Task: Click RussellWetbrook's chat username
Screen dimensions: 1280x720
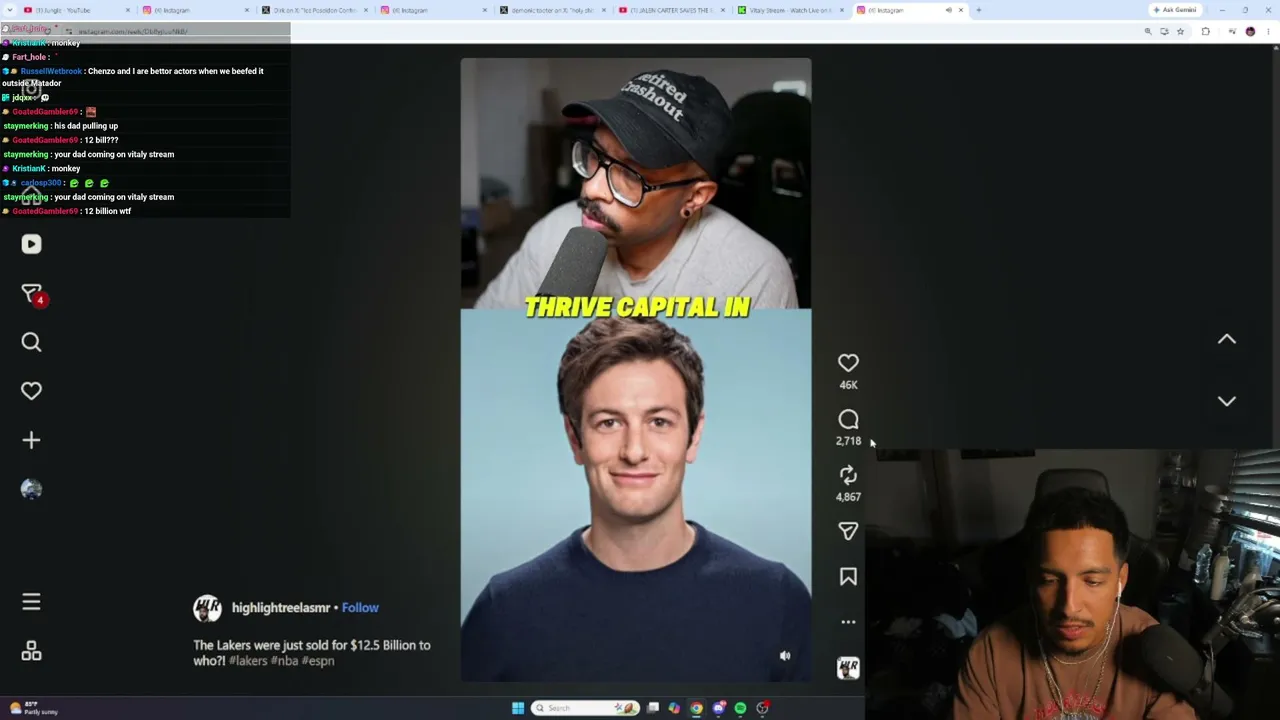Action: tap(51, 71)
